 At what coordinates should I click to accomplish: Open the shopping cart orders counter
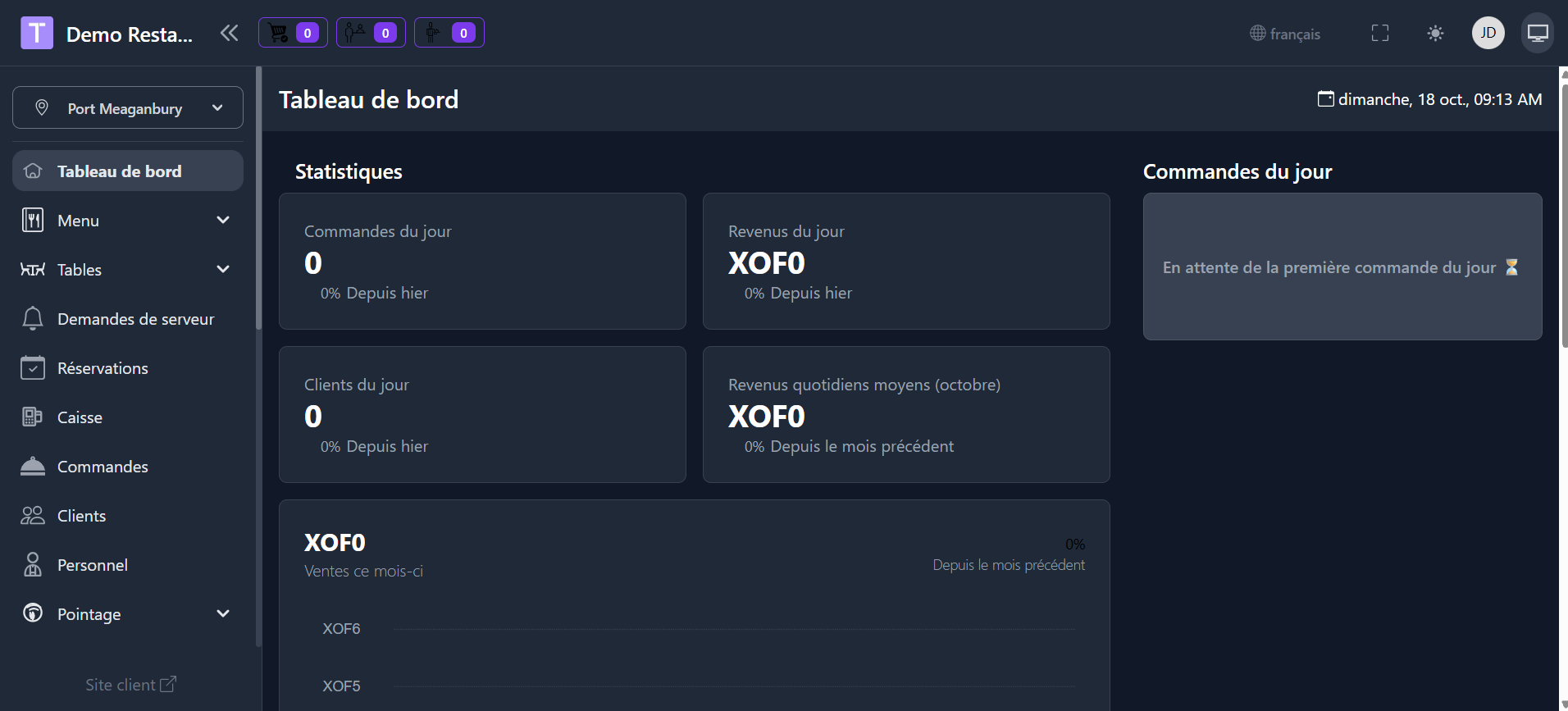(x=293, y=33)
